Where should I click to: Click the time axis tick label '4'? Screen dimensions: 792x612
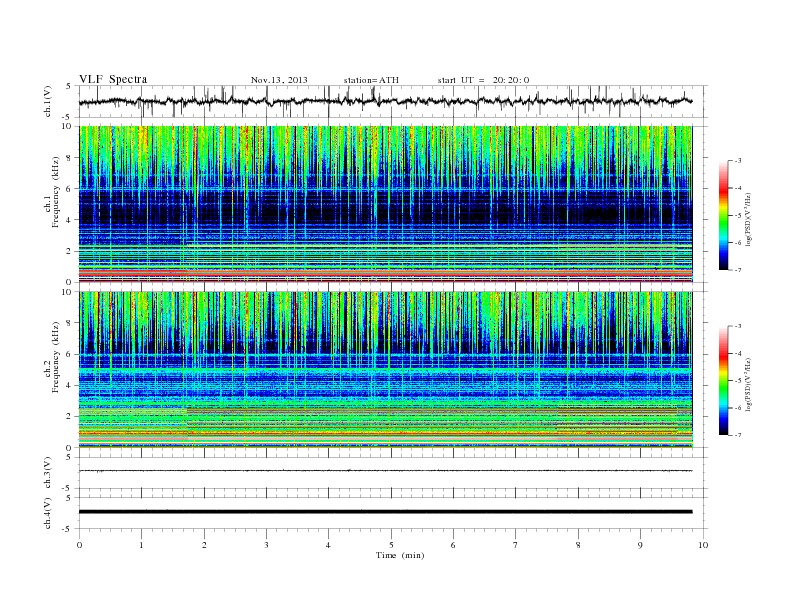point(328,545)
